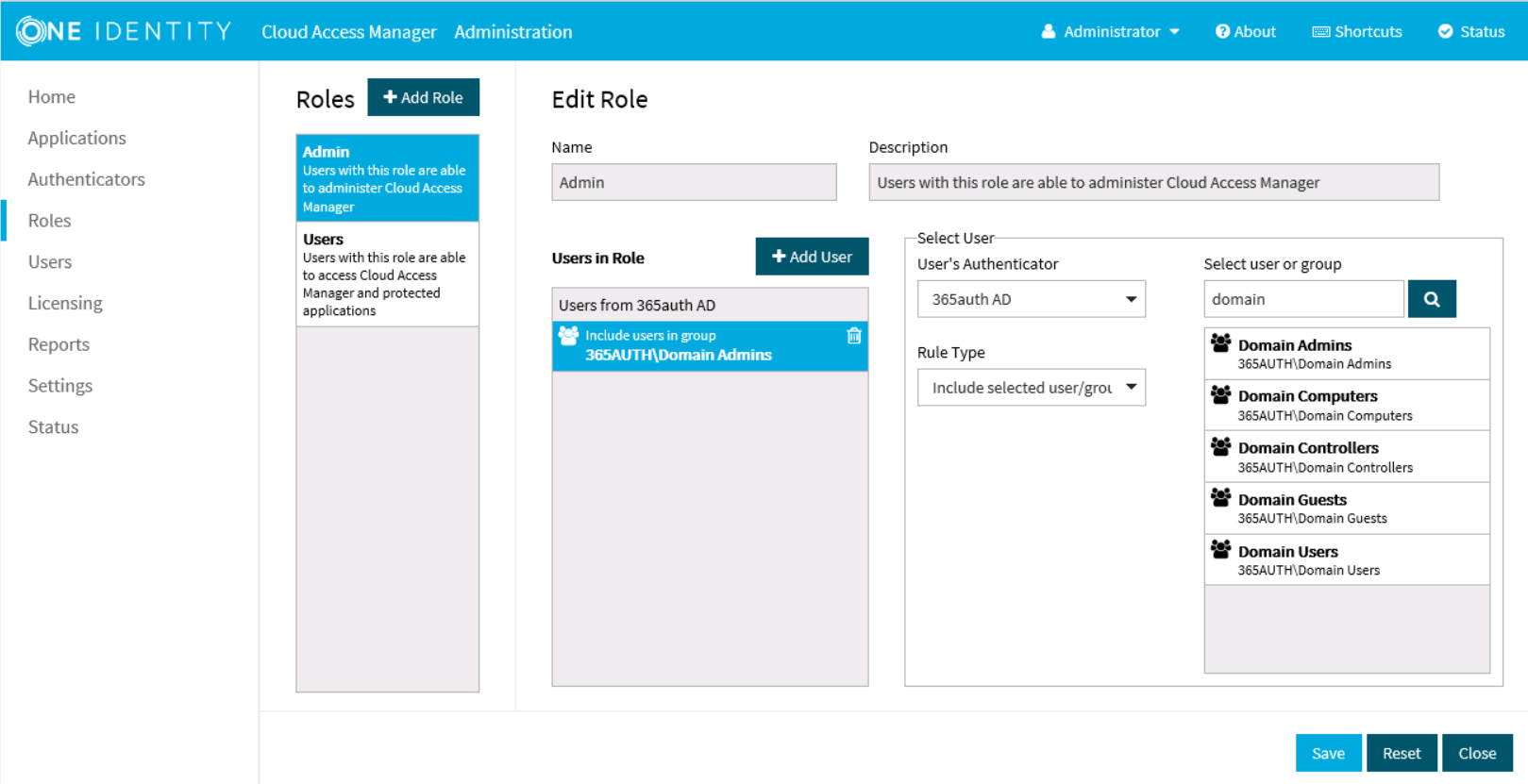Save the role changes
Viewport: 1528px width, 784px height.
coord(1328,753)
